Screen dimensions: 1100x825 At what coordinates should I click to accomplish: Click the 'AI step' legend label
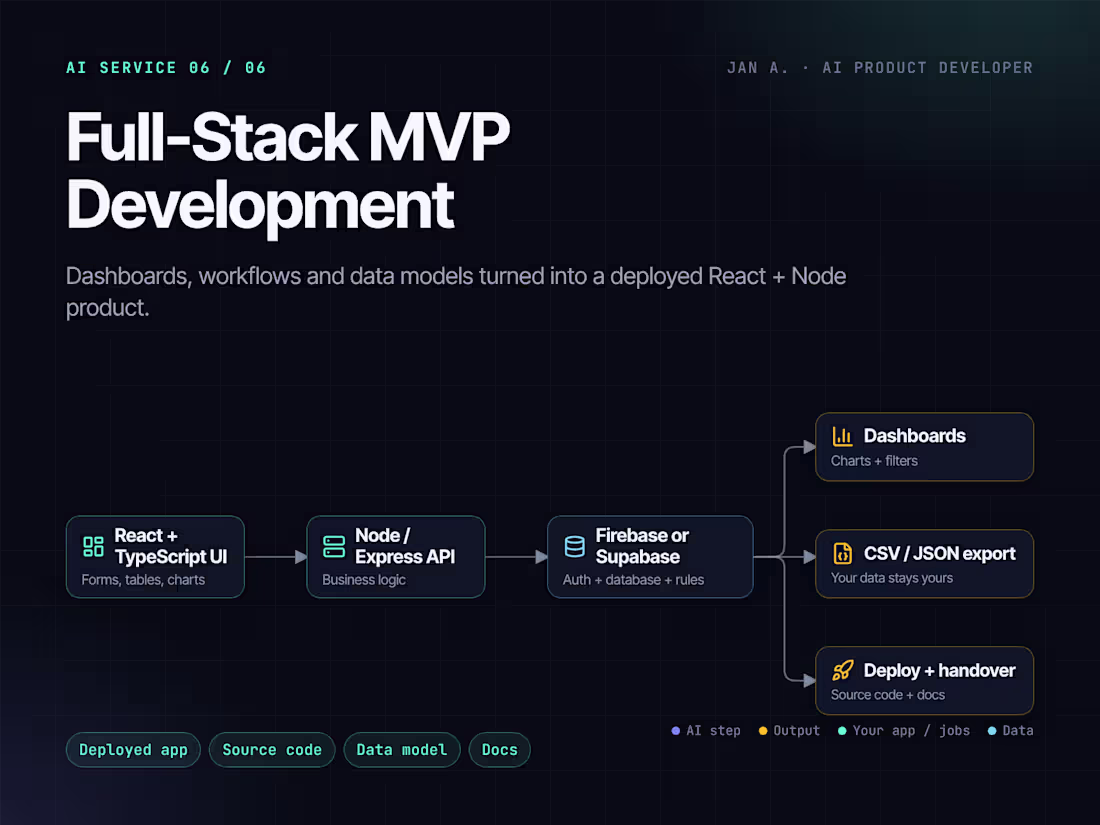point(713,731)
